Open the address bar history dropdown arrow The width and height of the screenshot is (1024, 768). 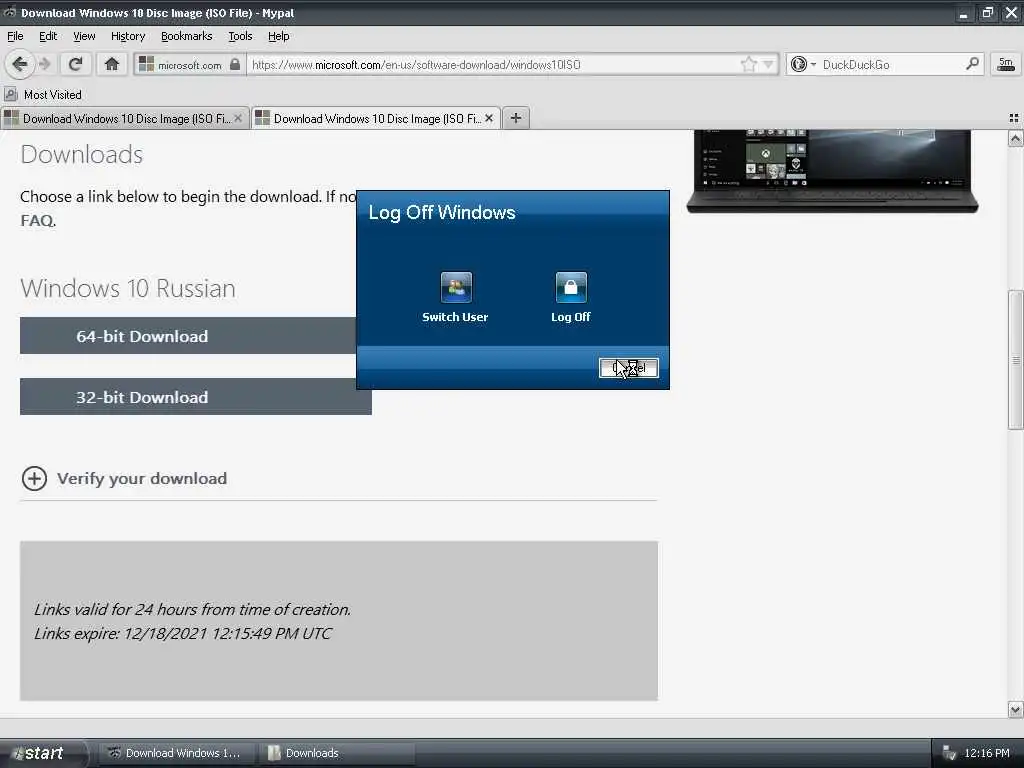point(768,64)
